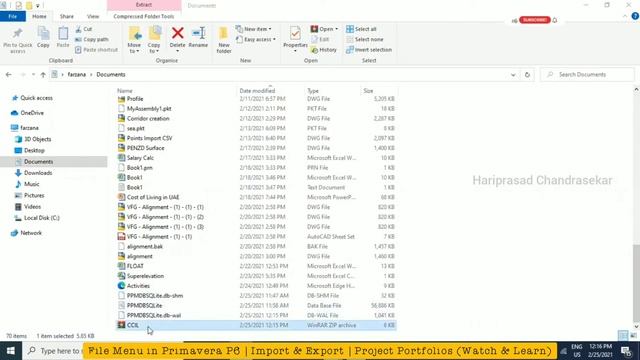The image size is (640, 360).
Task: Open the Easy access dropdown
Action: click(x=256, y=39)
